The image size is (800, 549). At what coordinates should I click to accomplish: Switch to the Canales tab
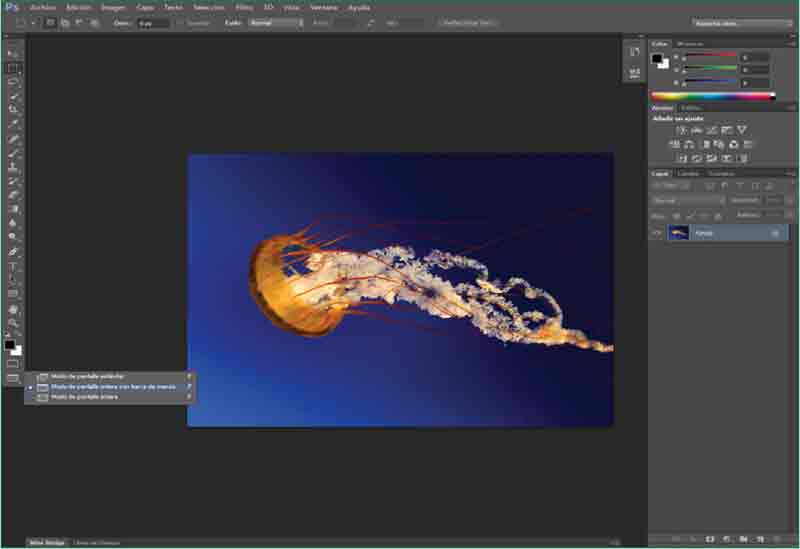click(x=689, y=174)
